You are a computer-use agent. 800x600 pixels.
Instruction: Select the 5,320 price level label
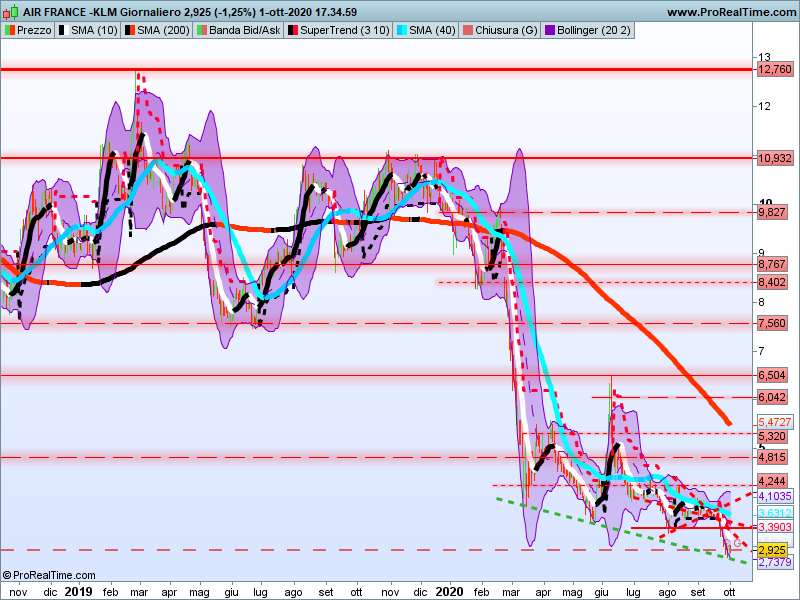click(771, 436)
